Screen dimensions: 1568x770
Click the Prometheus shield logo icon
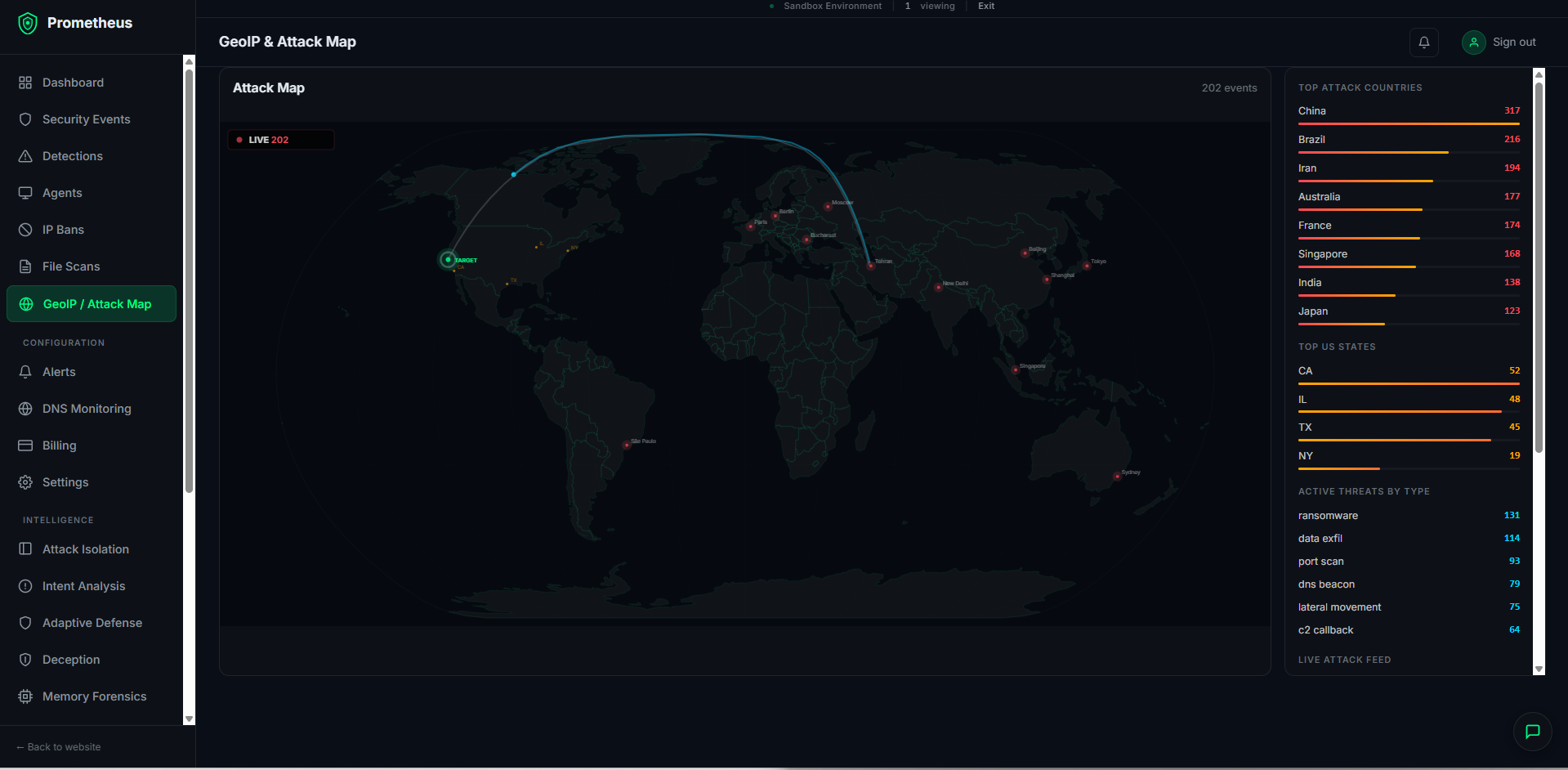[x=28, y=23]
